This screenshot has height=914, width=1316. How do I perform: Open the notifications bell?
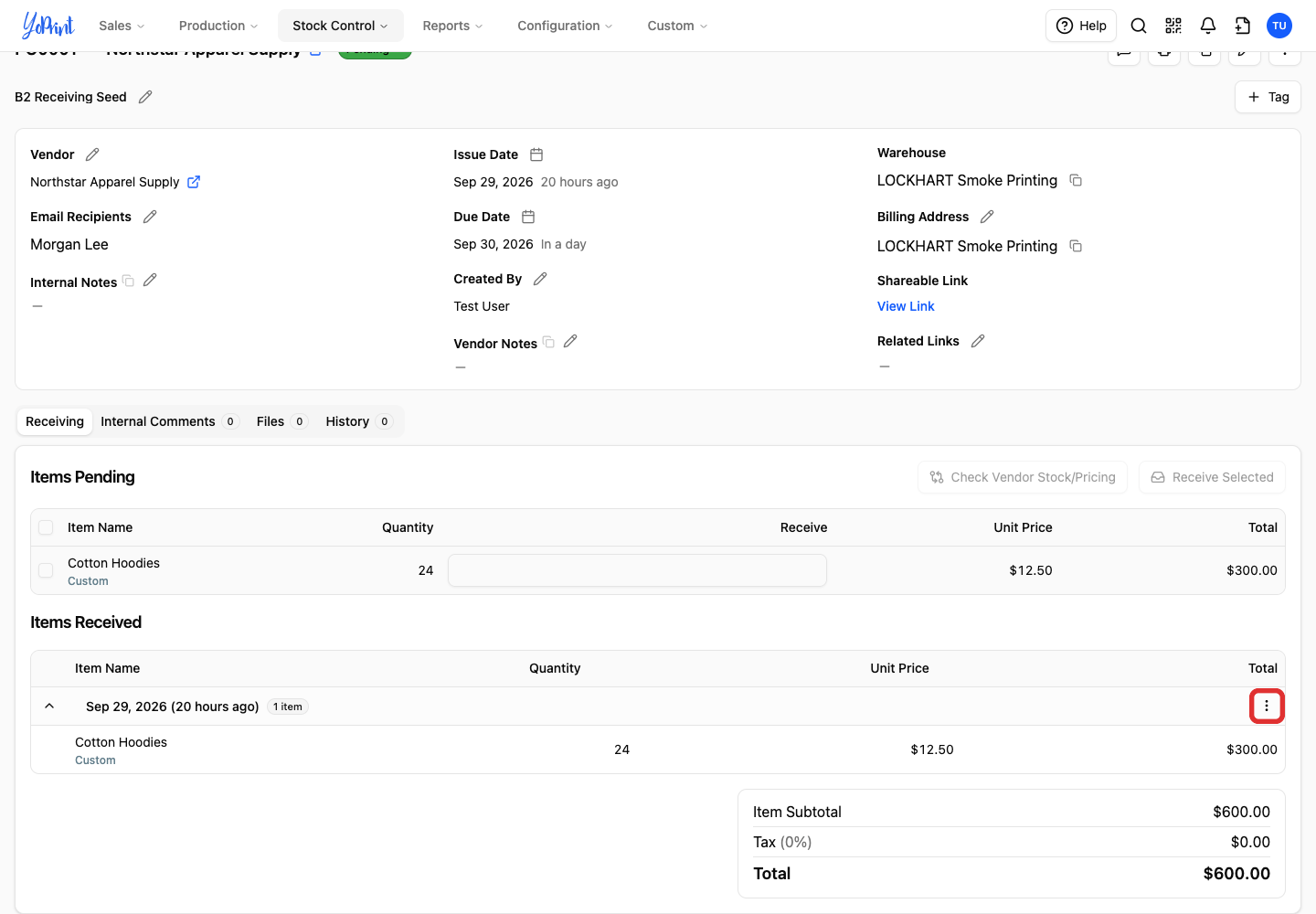[1208, 26]
